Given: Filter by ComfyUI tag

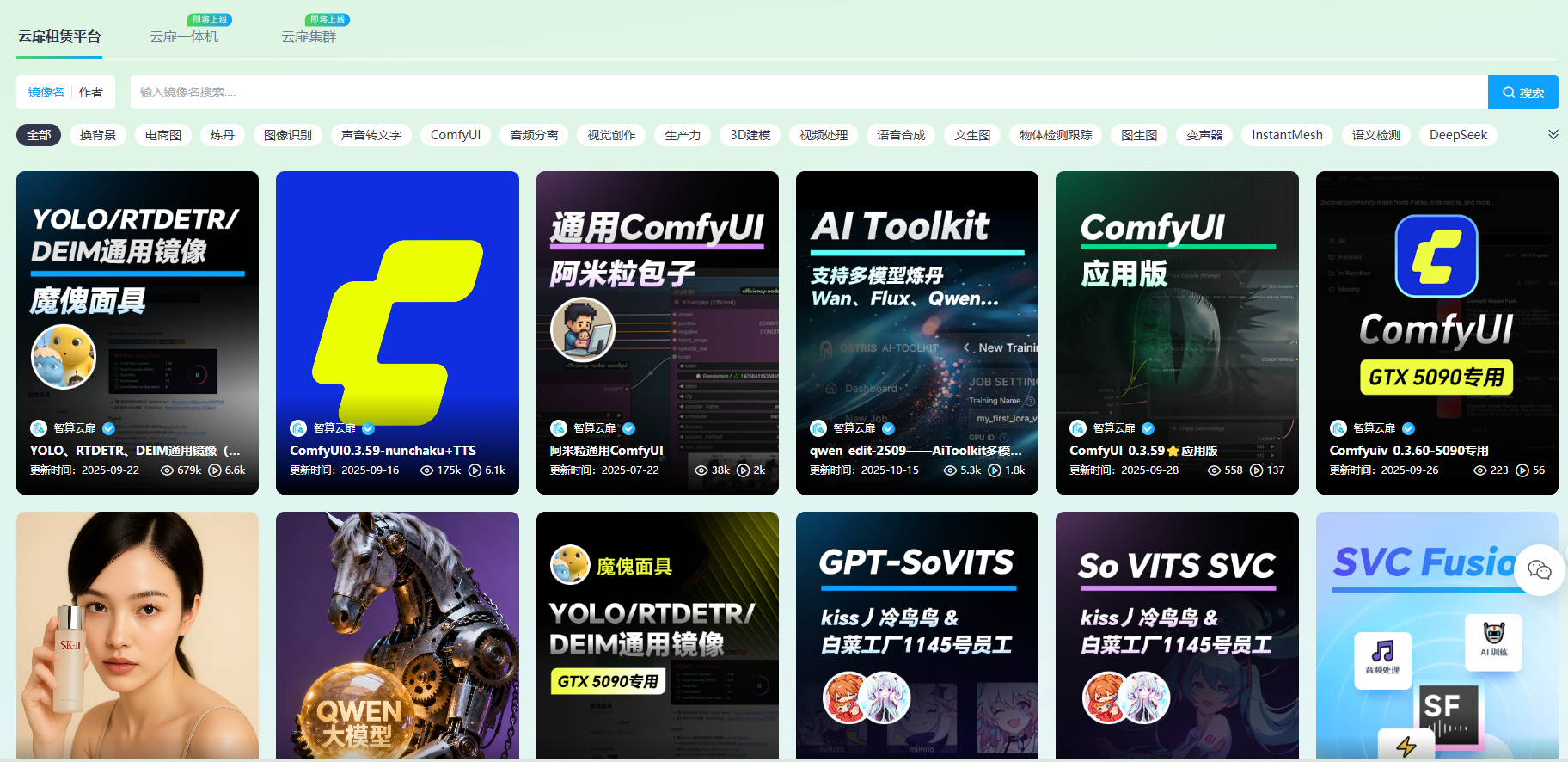Looking at the screenshot, I should pos(456,135).
